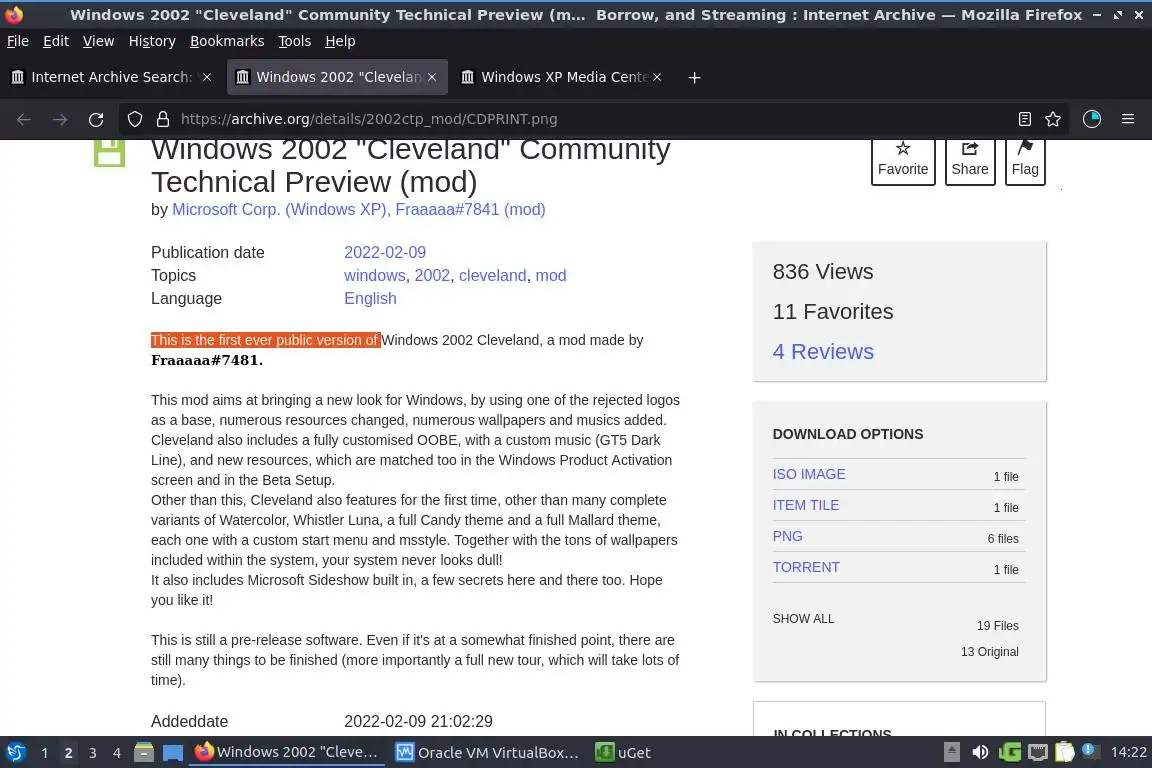Open the windows topic link
1152x768 pixels.
pos(375,276)
